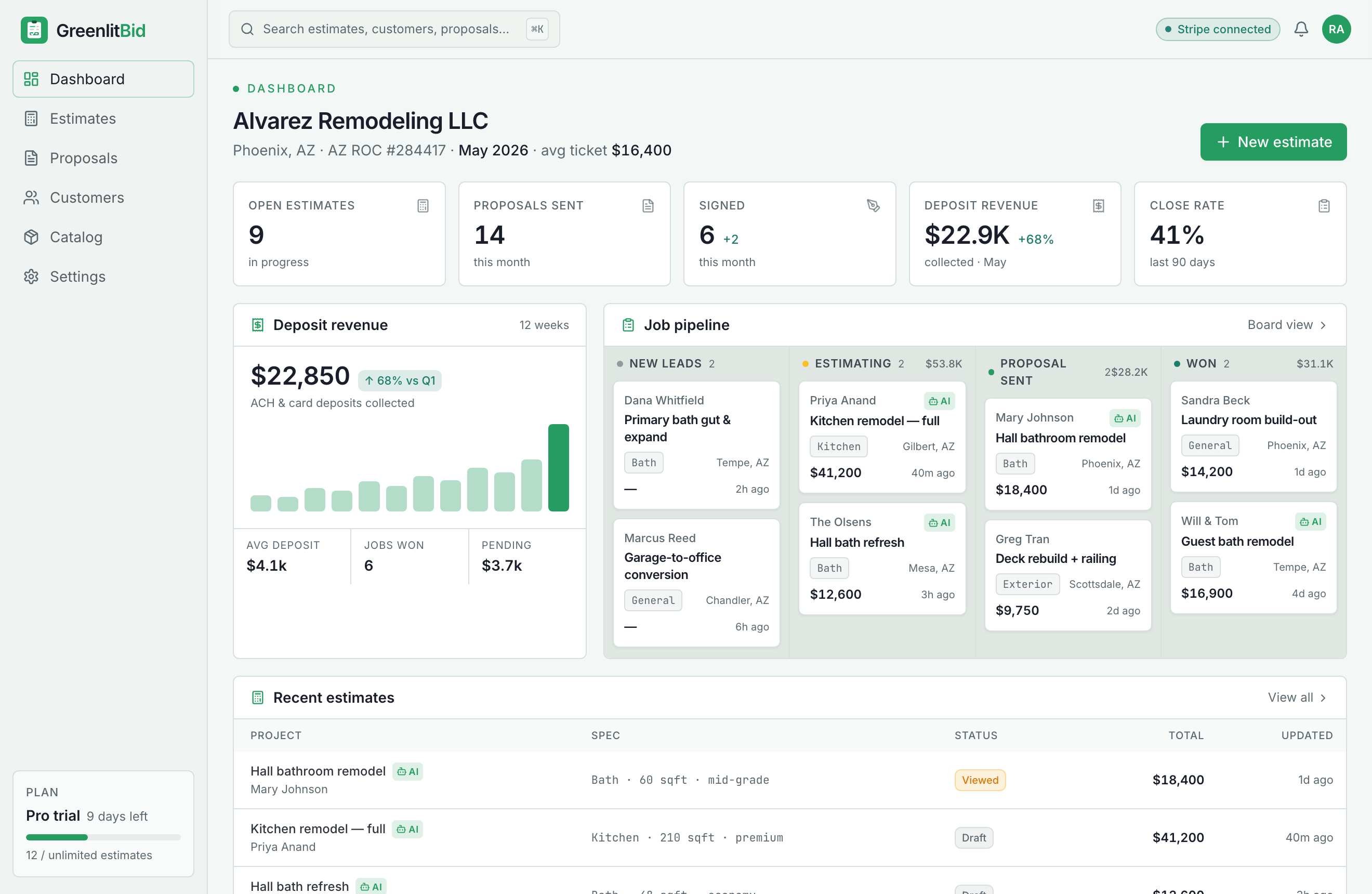Click View all recent estimates

(1297, 698)
